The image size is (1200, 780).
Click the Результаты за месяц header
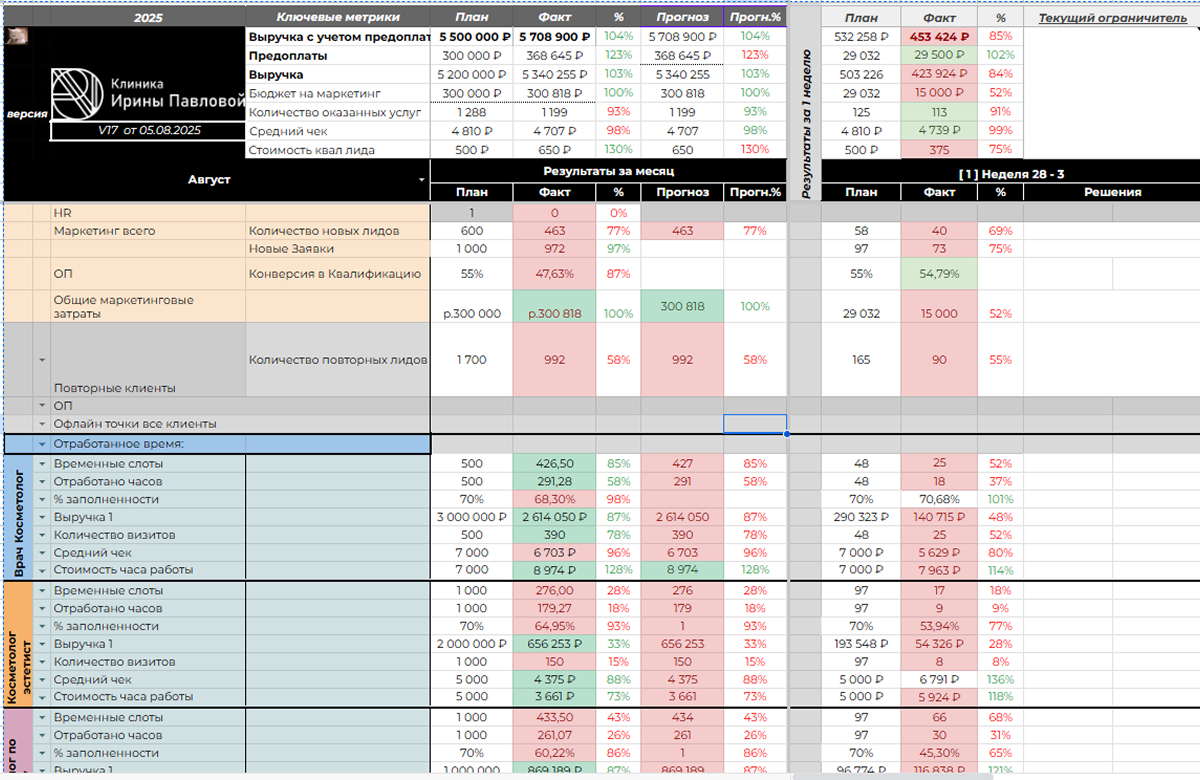tap(608, 172)
